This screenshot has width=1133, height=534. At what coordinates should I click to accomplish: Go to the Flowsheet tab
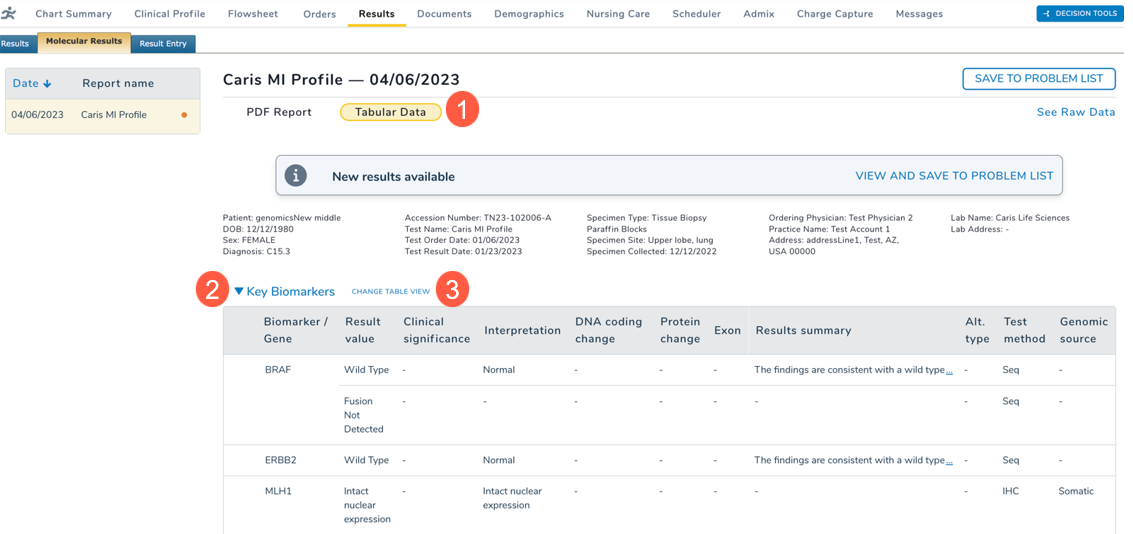pos(254,14)
